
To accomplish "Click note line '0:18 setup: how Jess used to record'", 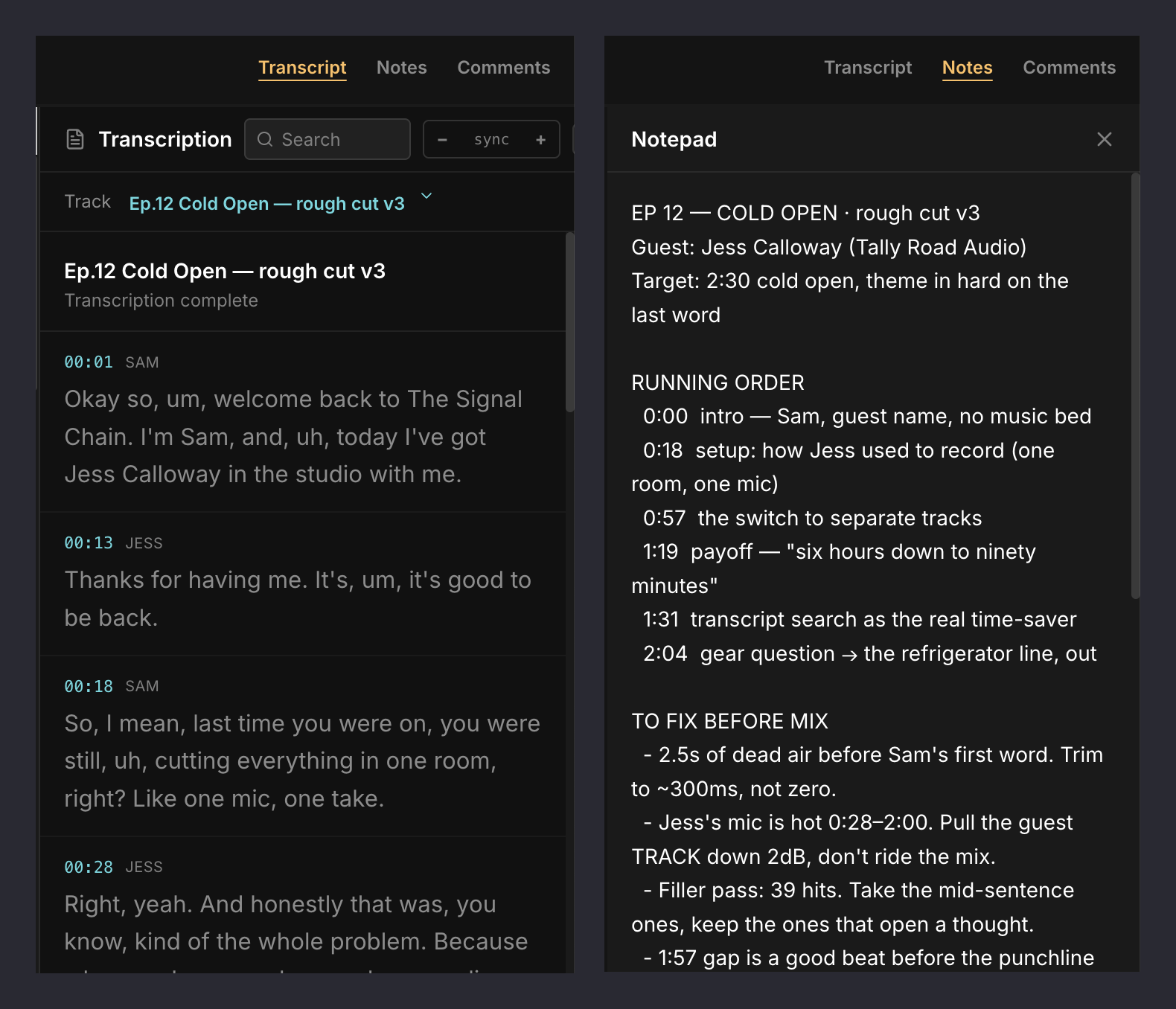I will tap(843, 467).
